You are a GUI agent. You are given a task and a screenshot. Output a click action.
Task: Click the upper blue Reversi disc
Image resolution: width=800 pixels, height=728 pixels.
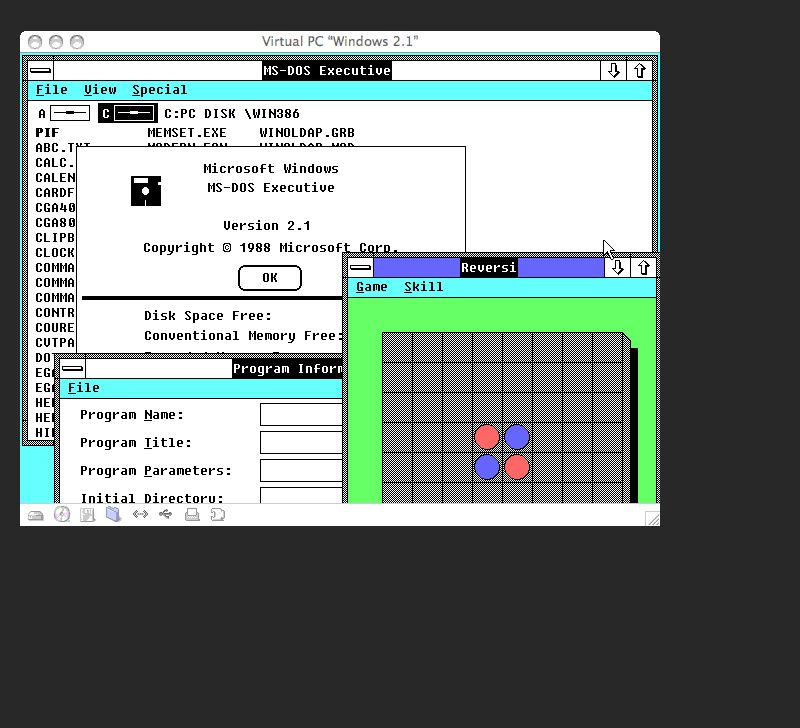517,437
